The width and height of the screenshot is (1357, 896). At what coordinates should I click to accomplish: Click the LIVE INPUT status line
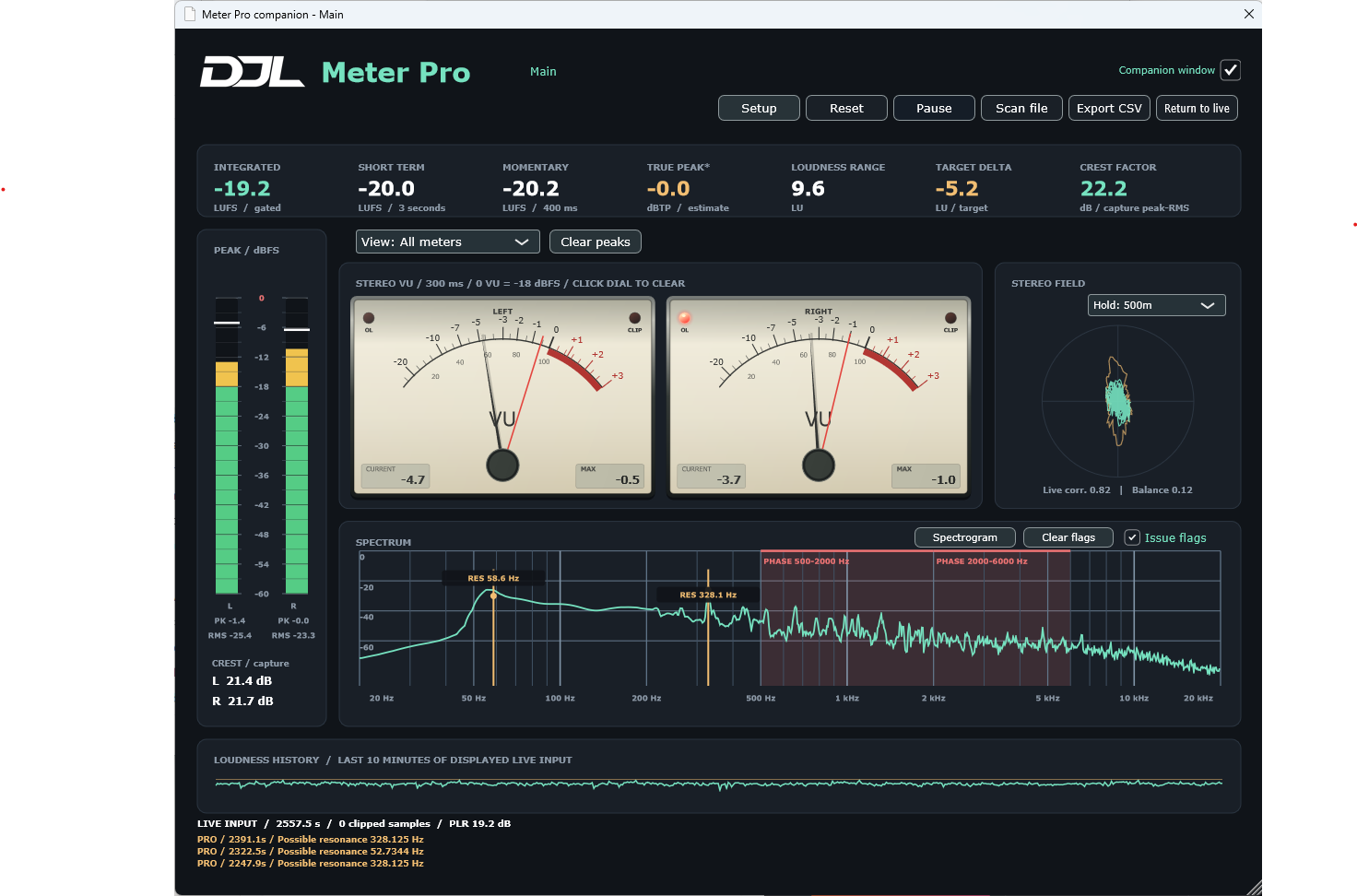point(354,824)
